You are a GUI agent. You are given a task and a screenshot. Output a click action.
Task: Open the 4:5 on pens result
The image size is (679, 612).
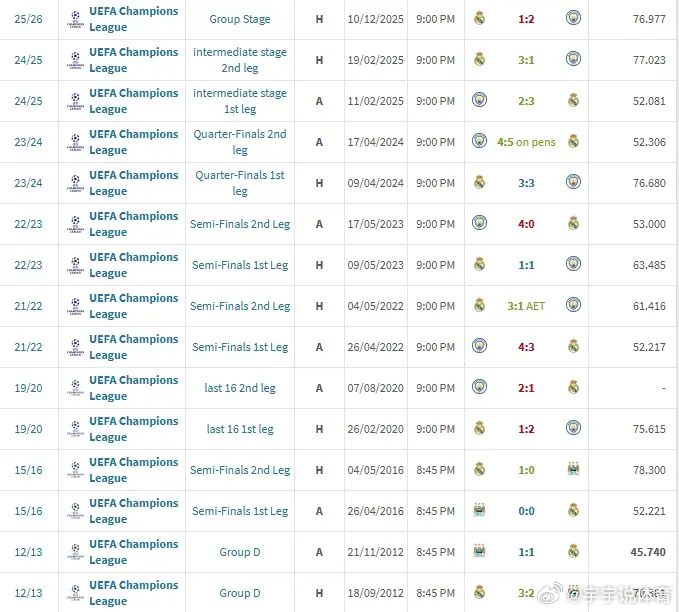pyautogui.click(x=526, y=142)
